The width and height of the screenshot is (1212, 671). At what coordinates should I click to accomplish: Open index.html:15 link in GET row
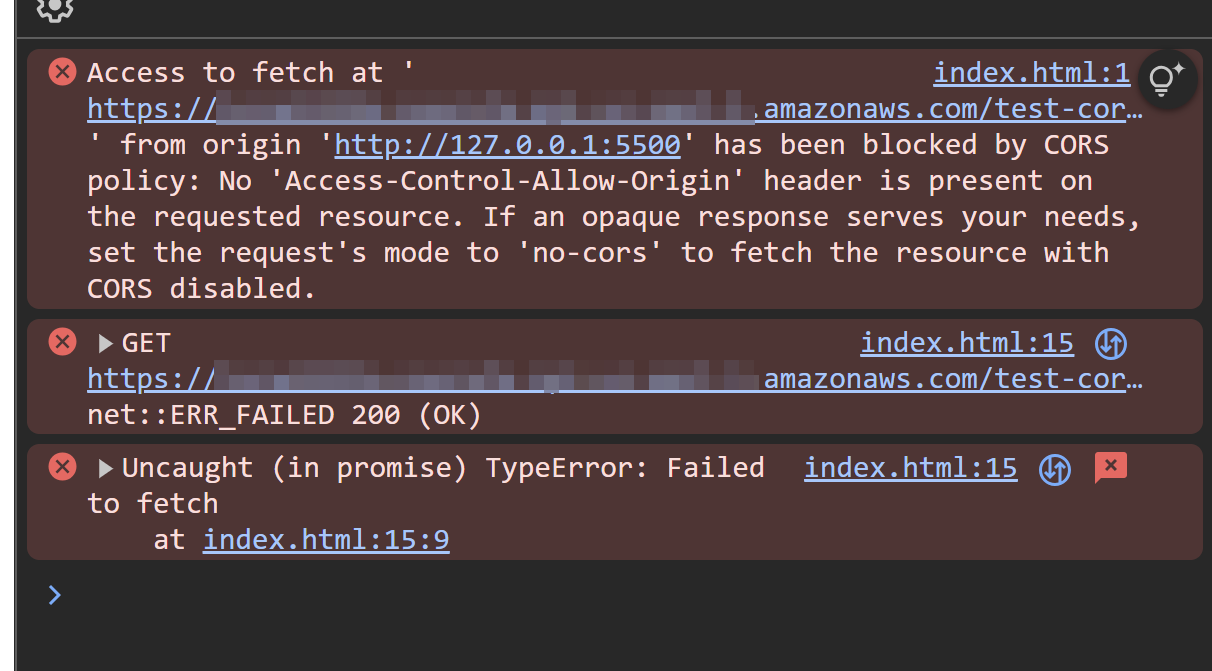[x=966, y=344]
